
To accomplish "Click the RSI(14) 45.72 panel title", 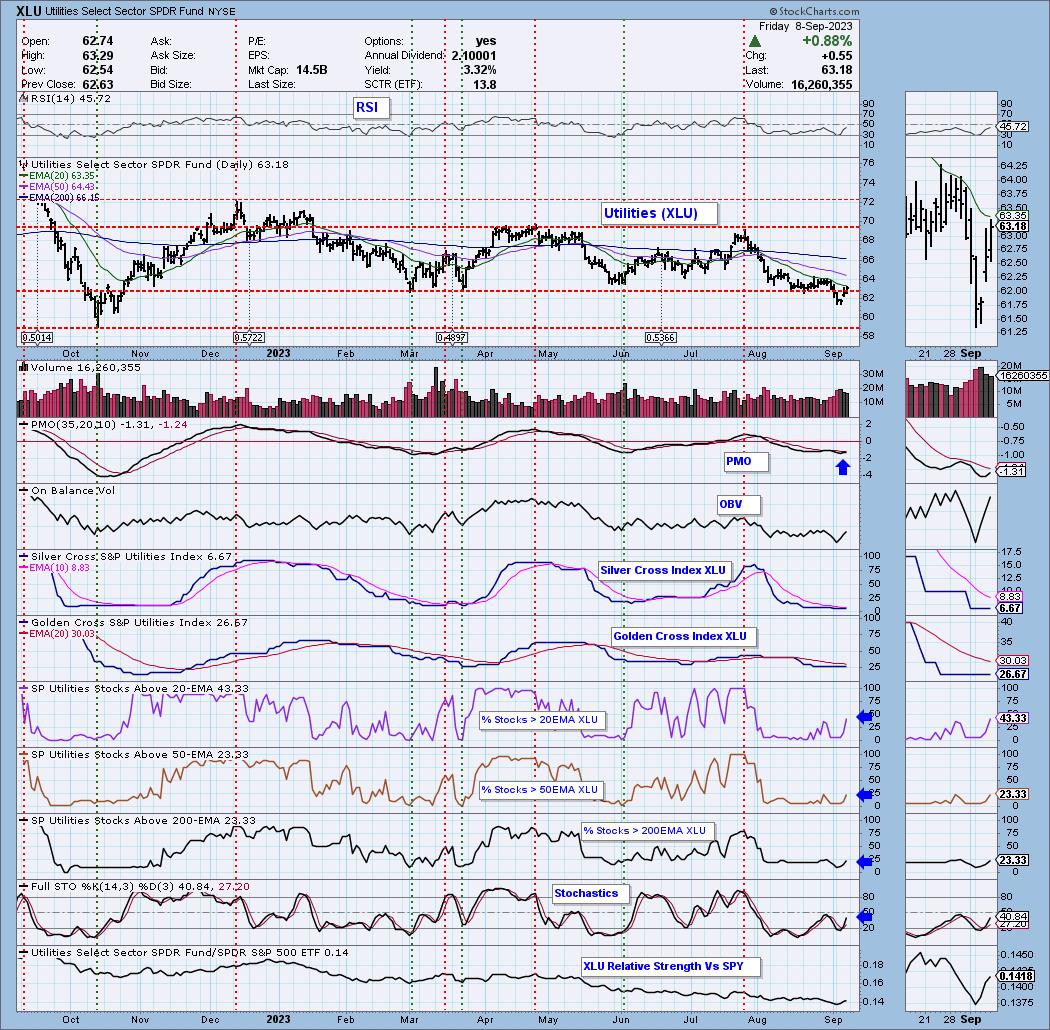I will click(70, 98).
